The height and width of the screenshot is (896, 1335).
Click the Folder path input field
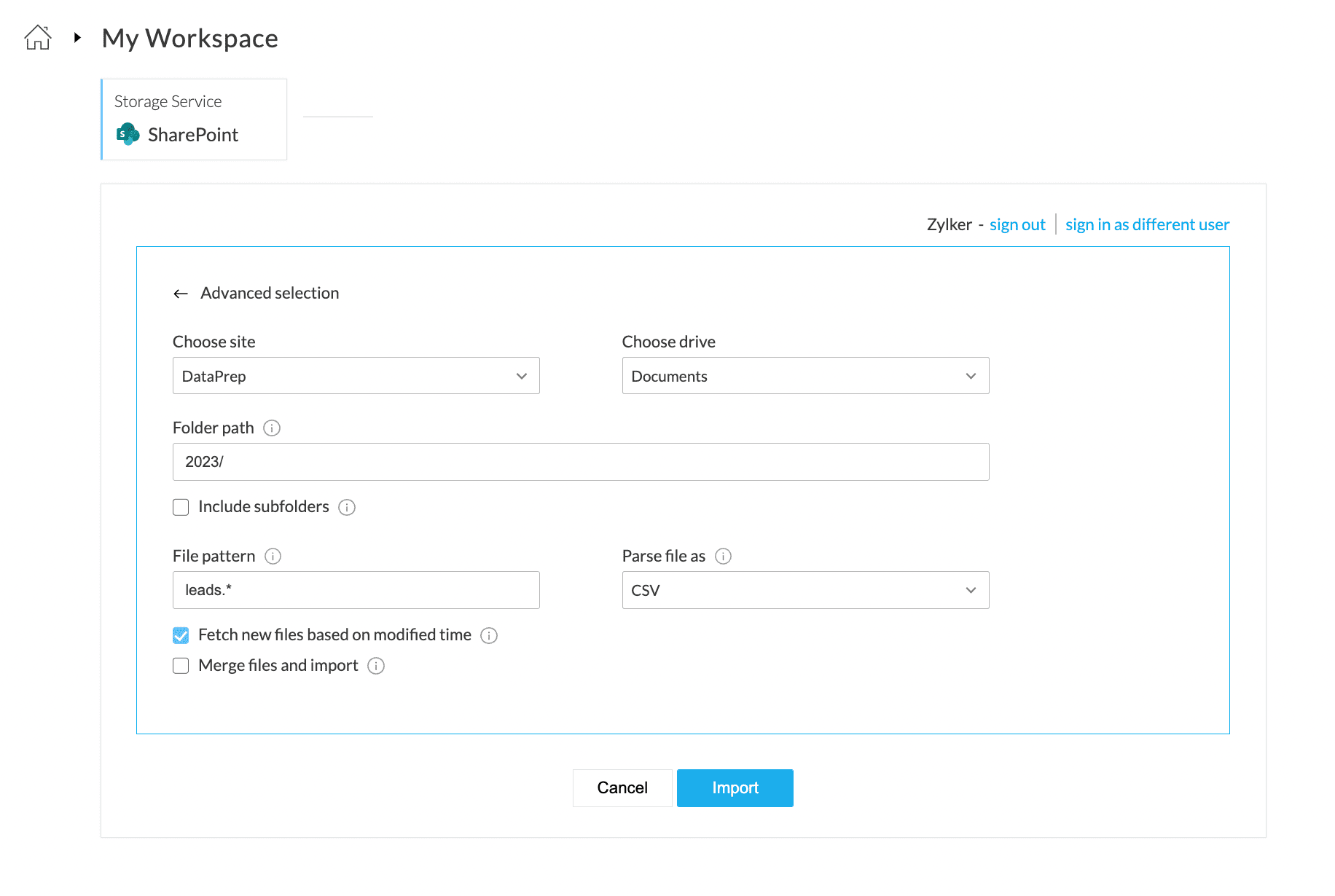pos(581,462)
